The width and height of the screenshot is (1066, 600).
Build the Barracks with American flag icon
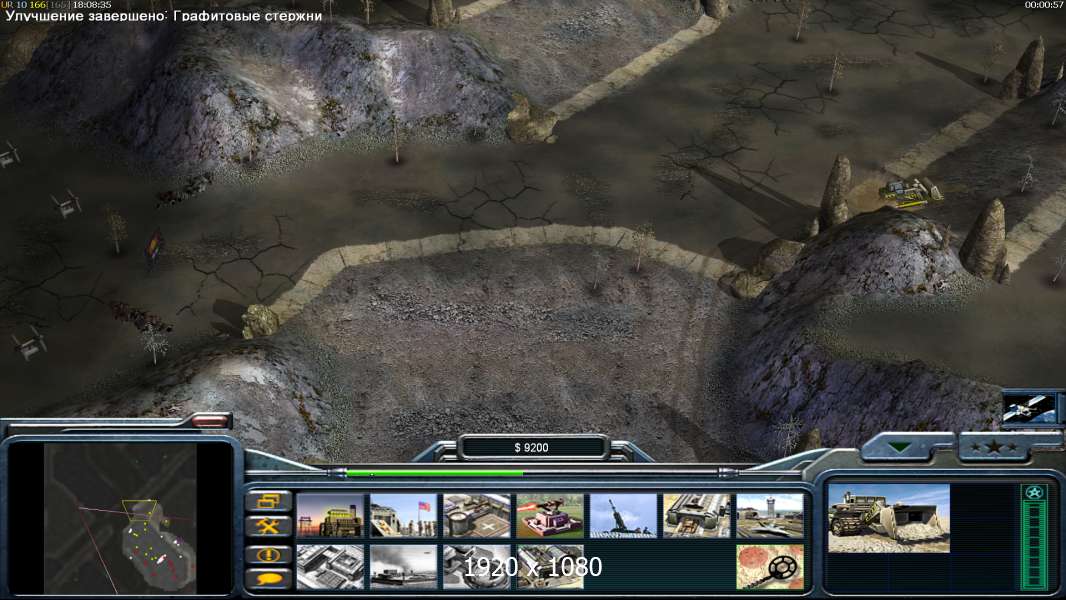pos(403,516)
